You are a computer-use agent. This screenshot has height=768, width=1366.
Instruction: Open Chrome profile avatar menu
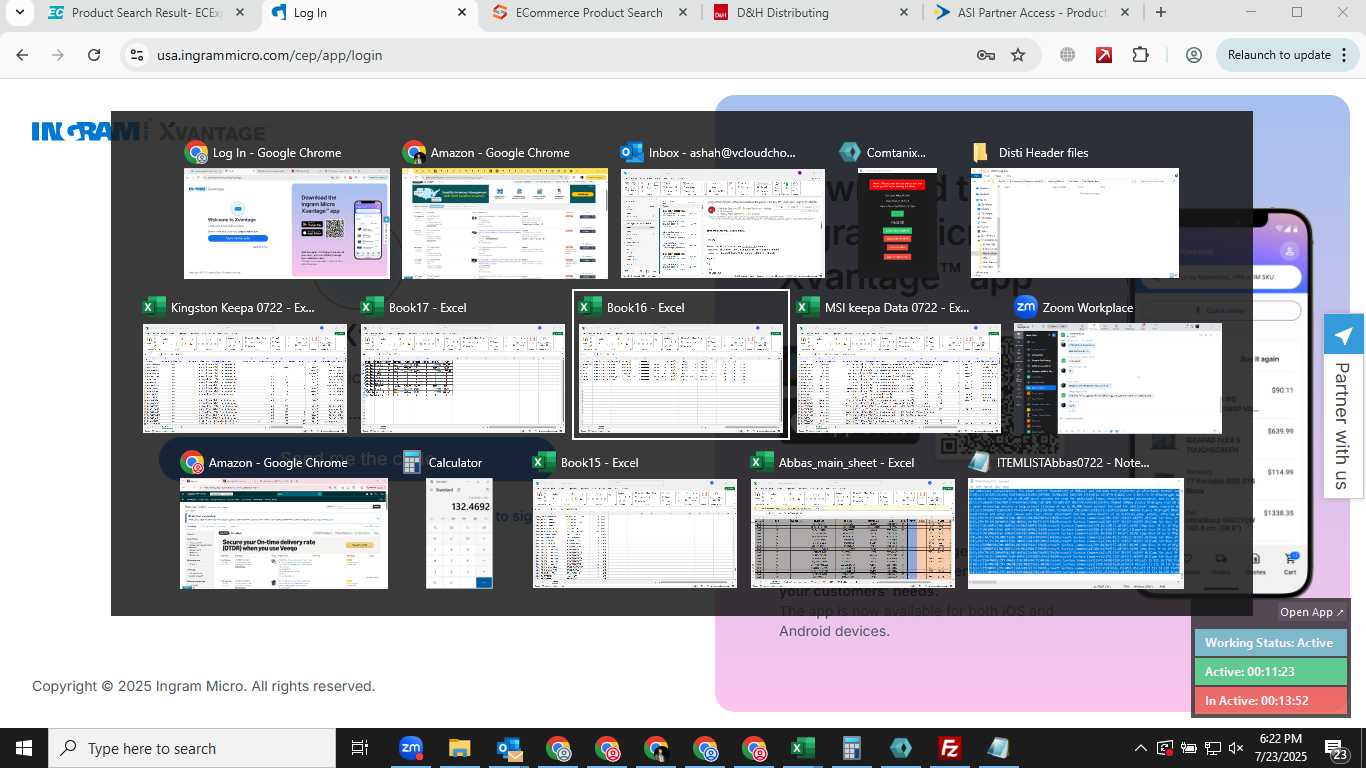click(1193, 55)
